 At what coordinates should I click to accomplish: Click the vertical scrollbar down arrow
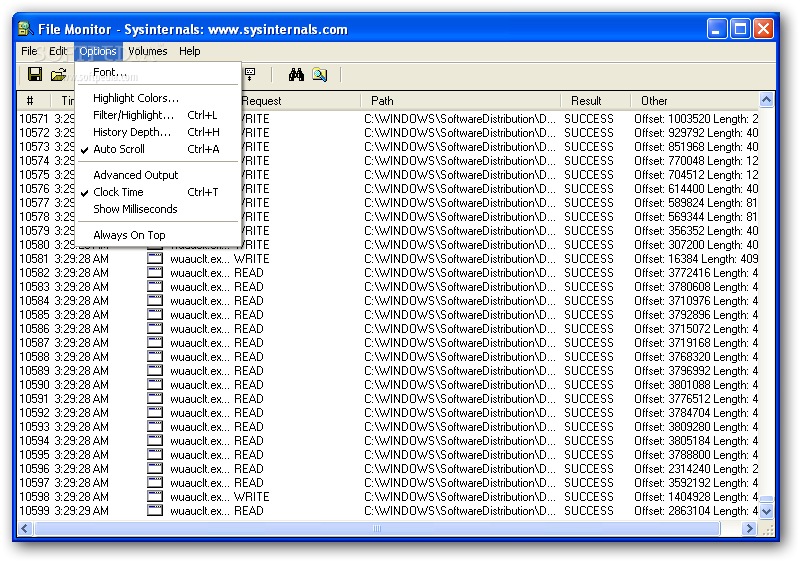766,511
